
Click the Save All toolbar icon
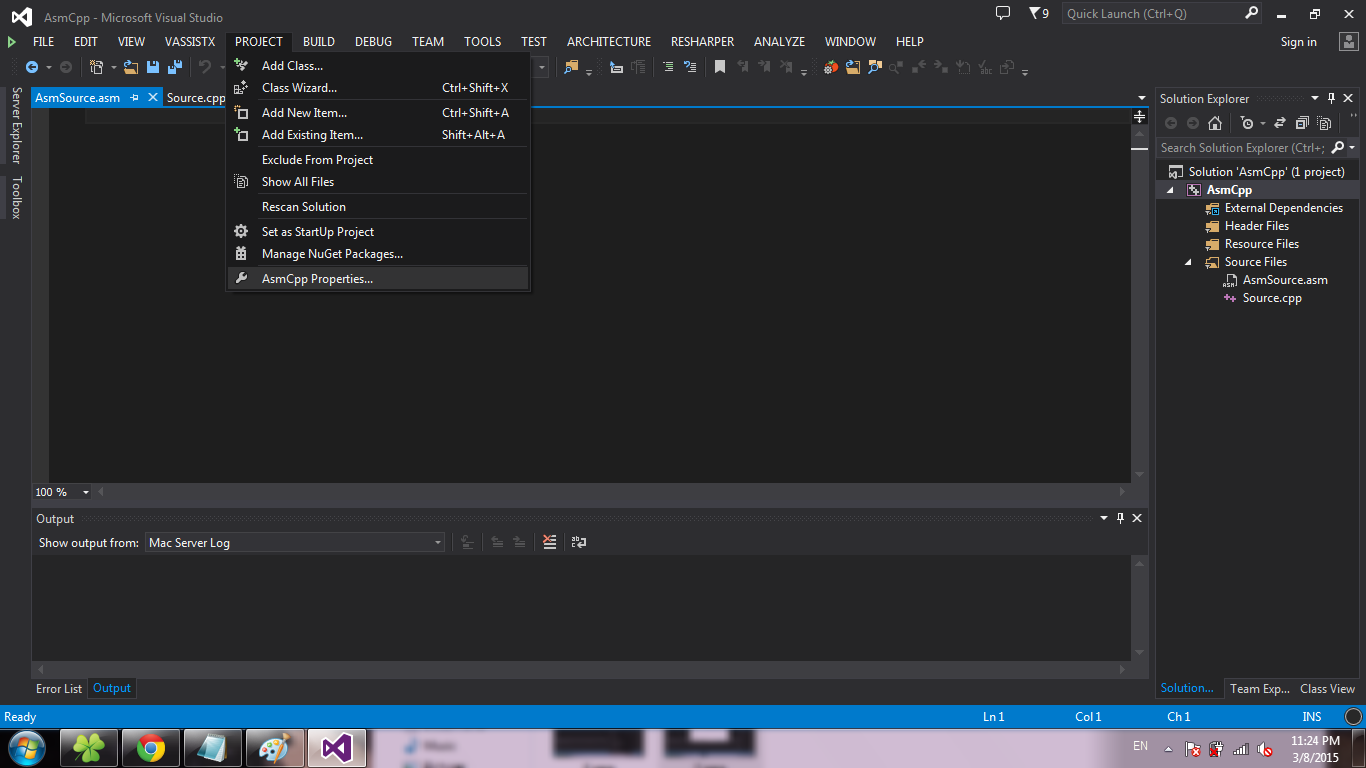tap(175, 67)
